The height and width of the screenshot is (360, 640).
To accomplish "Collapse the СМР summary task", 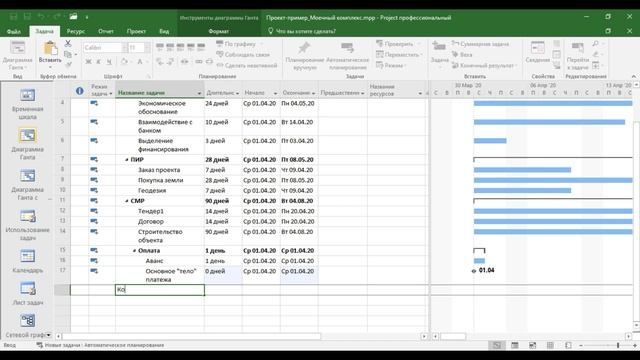I will (127, 201).
